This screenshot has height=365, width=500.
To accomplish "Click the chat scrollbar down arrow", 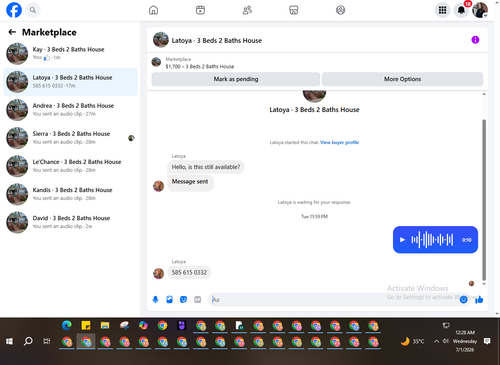I will pos(484,284).
